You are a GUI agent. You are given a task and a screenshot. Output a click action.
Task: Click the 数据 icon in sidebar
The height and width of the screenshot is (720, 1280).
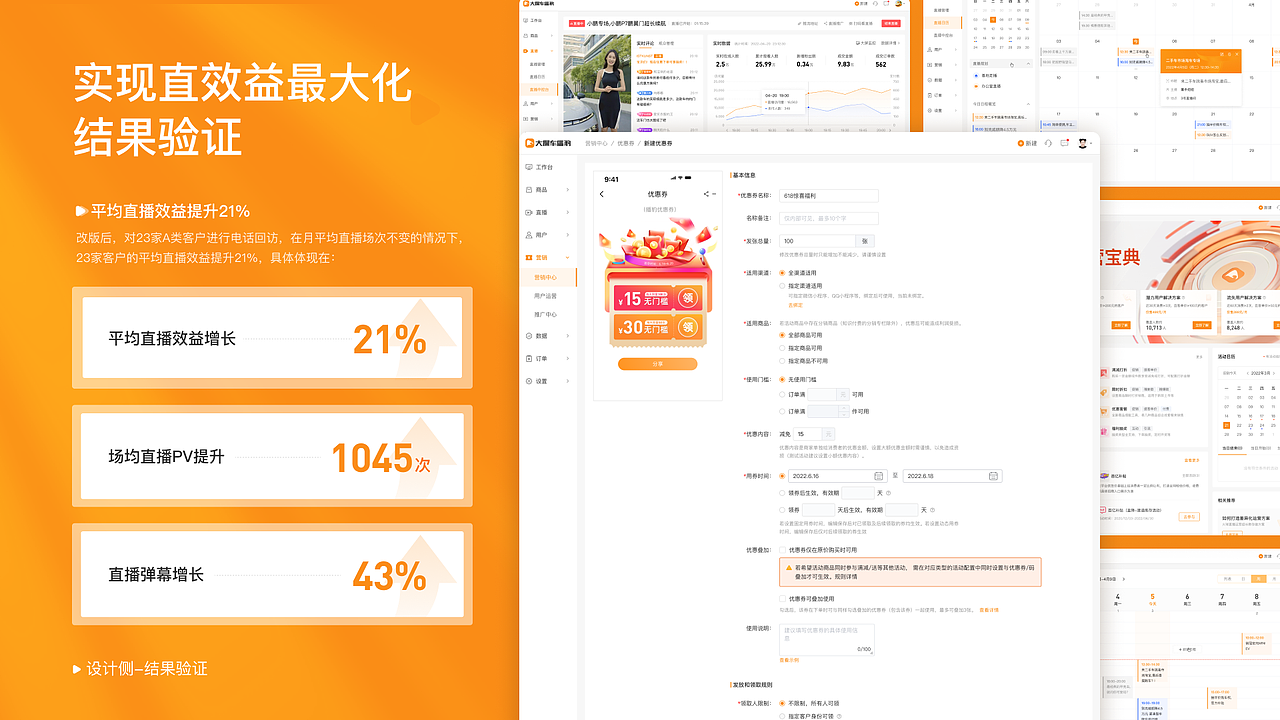point(529,336)
